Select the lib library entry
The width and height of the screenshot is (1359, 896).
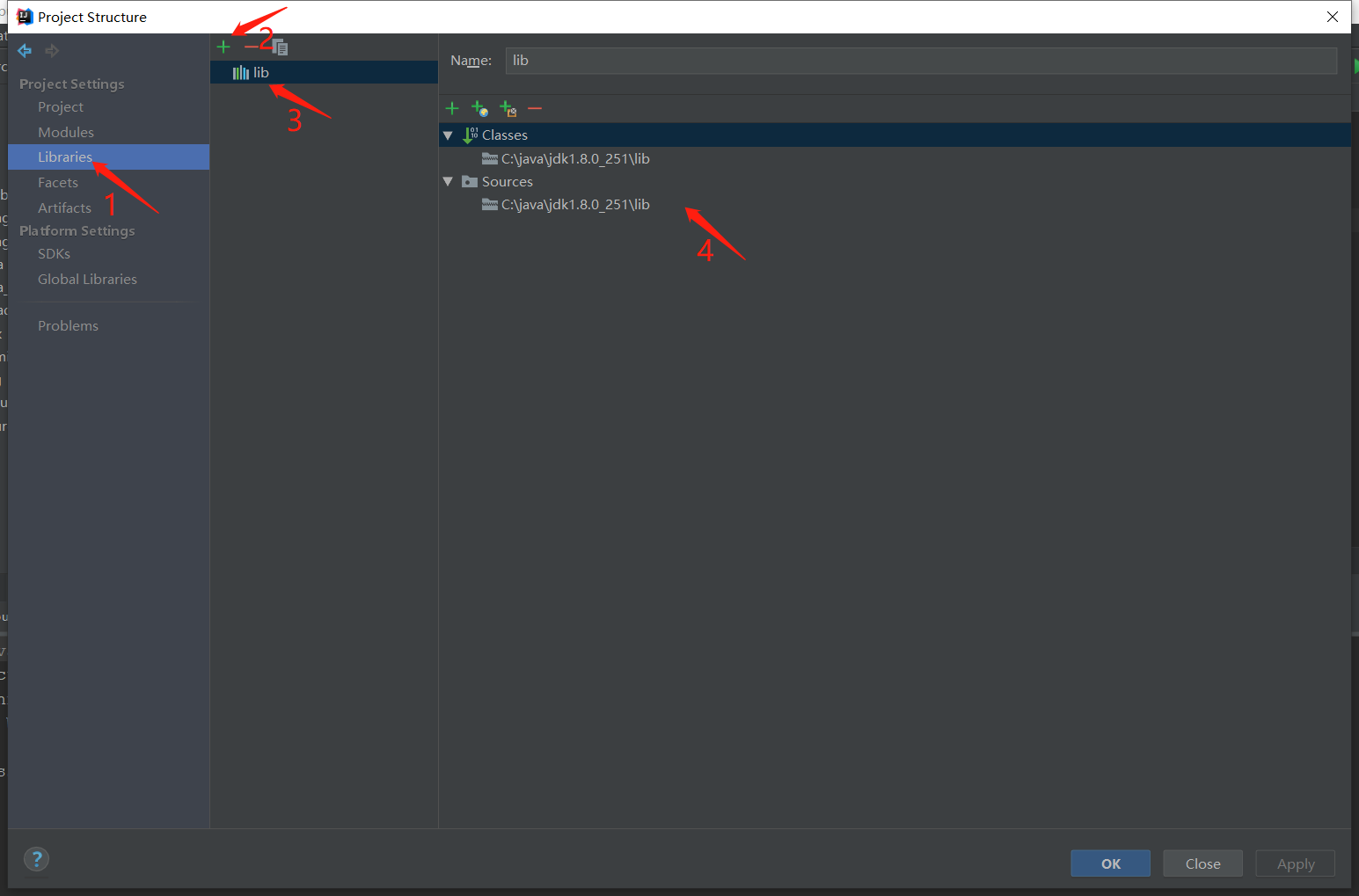click(324, 72)
